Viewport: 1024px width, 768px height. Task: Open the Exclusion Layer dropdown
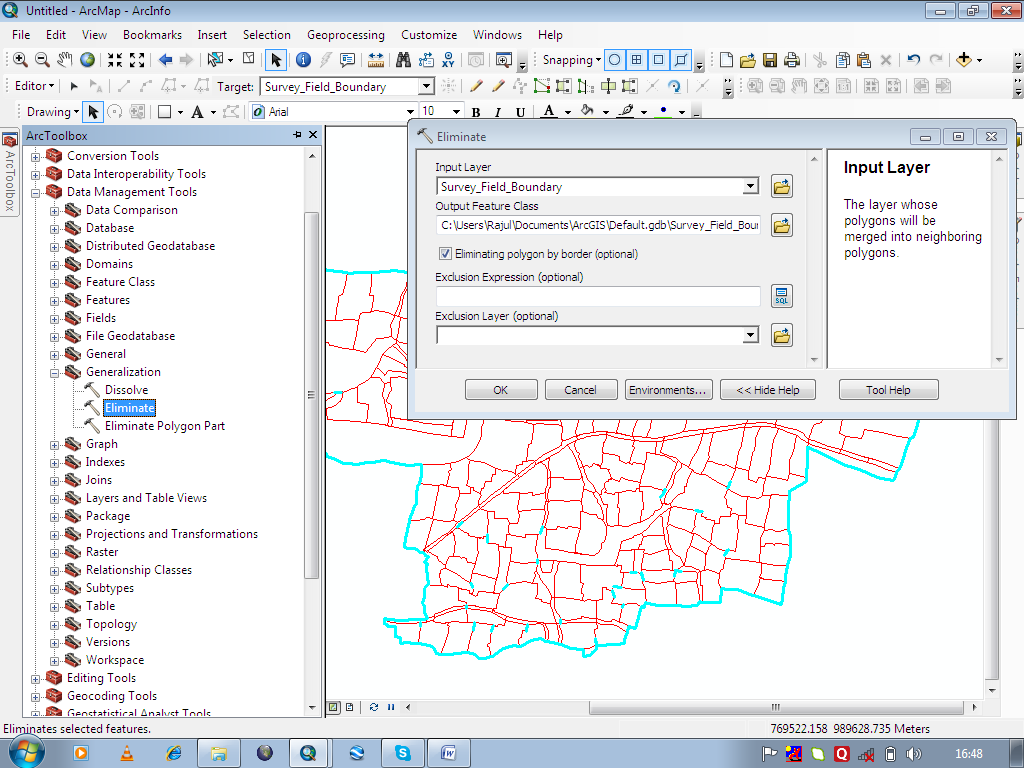[x=750, y=336]
